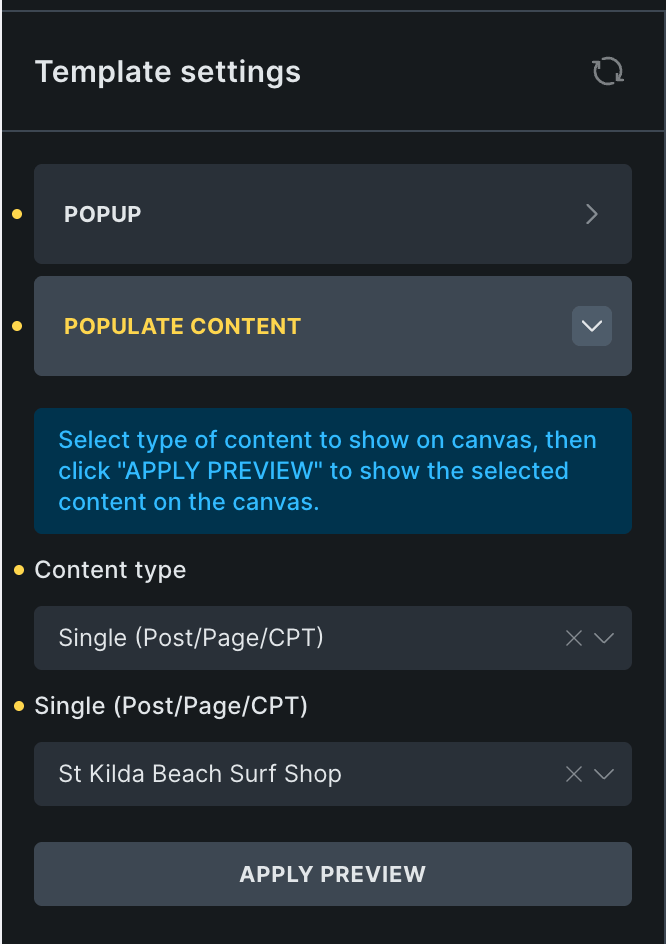Click the Single (Post/Page/CPT) label above the second field

(171, 706)
